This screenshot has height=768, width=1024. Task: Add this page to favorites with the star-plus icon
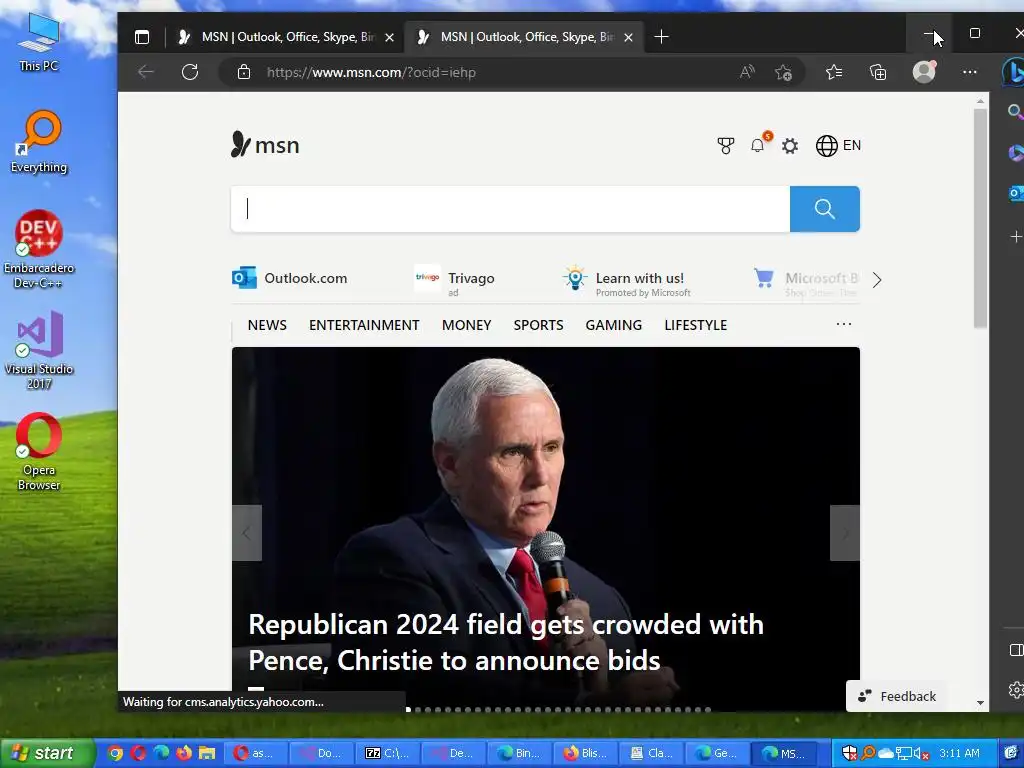click(783, 72)
